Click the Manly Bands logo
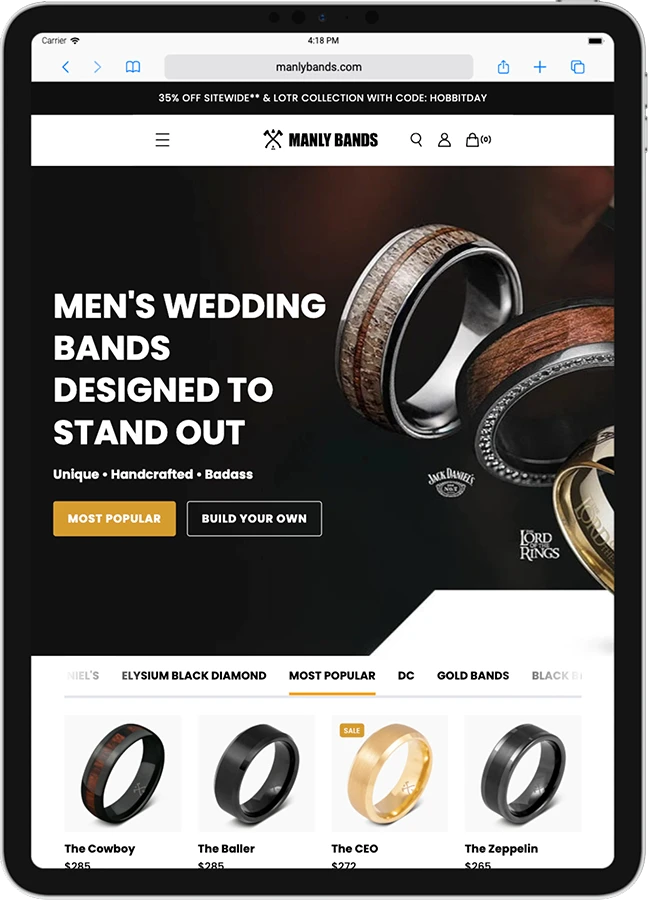The height and width of the screenshot is (900, 648). (320, 139)
